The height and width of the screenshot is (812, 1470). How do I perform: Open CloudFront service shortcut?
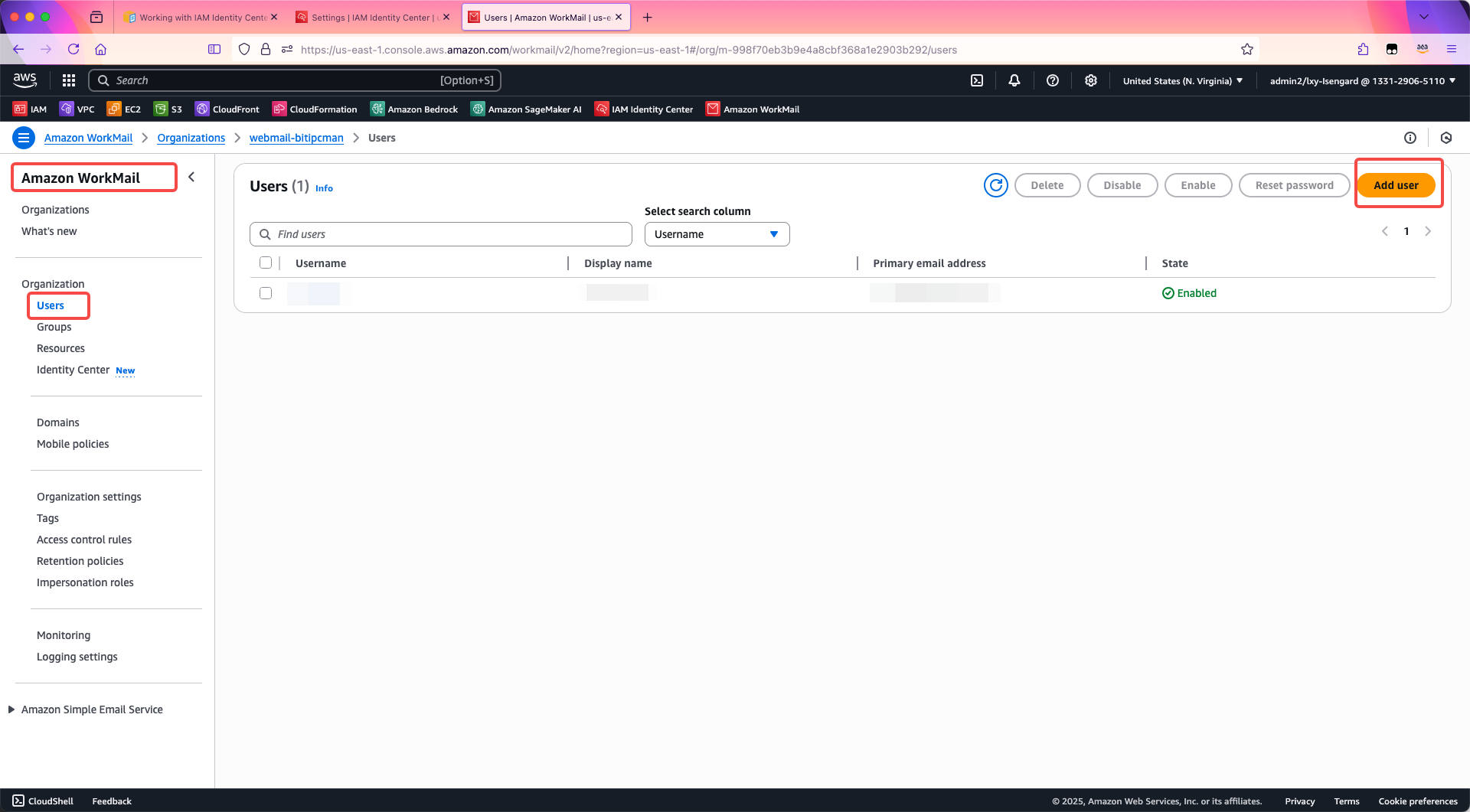click(x=227, y=109)
